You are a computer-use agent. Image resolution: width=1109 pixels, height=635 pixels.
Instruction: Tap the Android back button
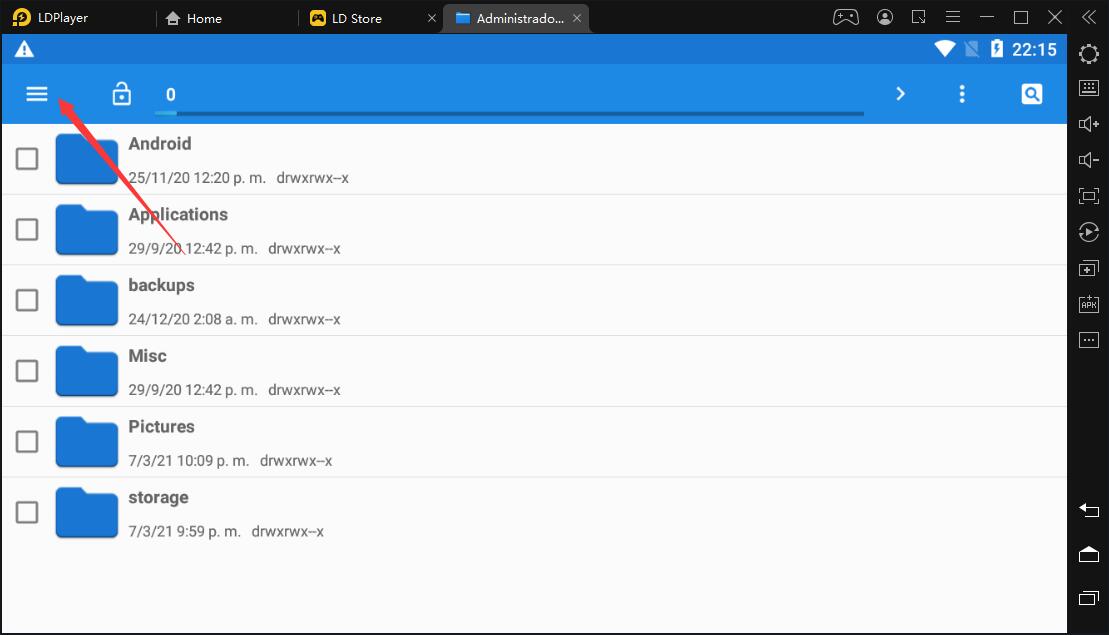click(x=1089, y=510)
